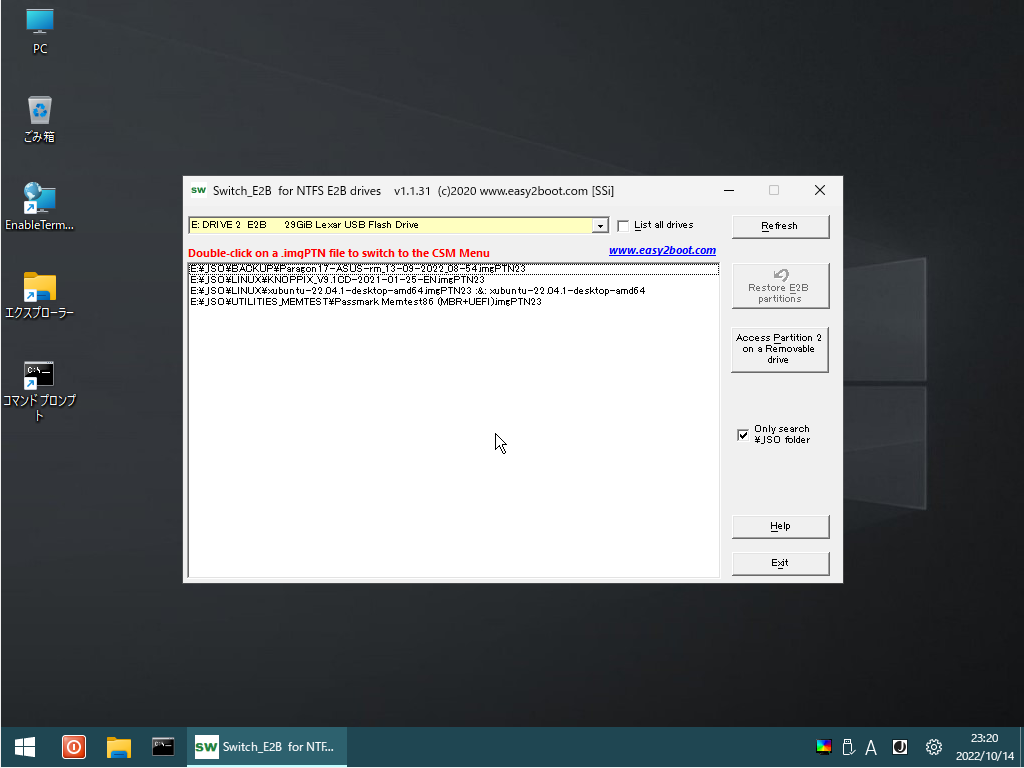
Task: Click the taskbar clock showing 23:20
Action: pos(984,747)
